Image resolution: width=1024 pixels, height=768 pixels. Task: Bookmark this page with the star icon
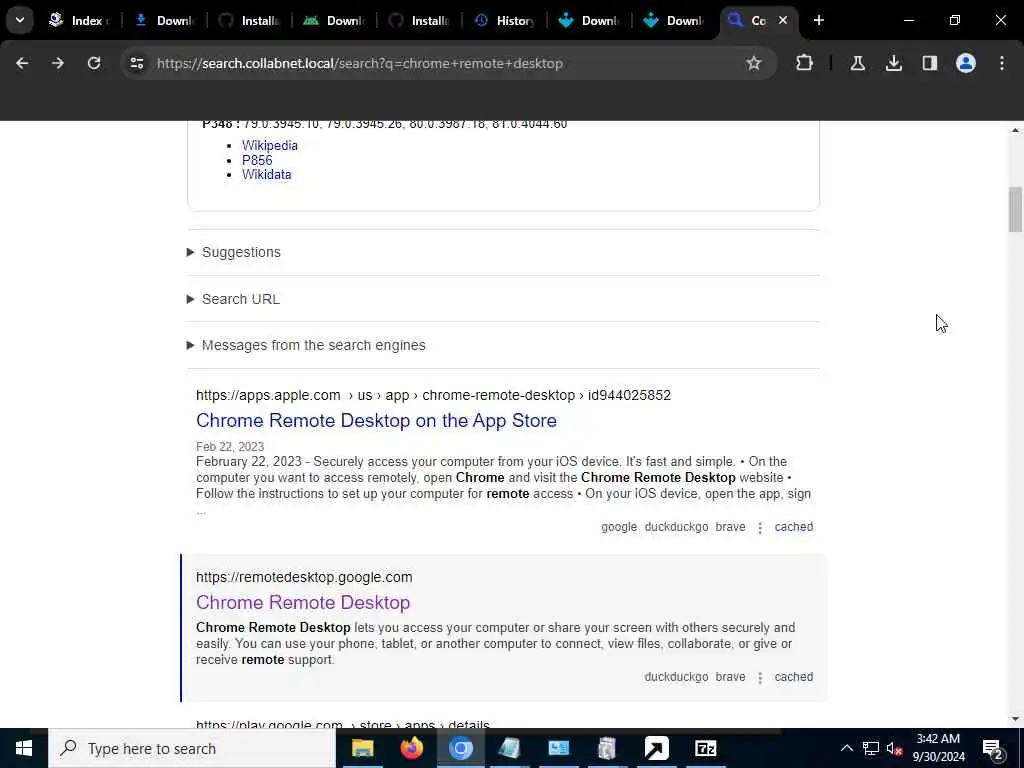(754, 63)
